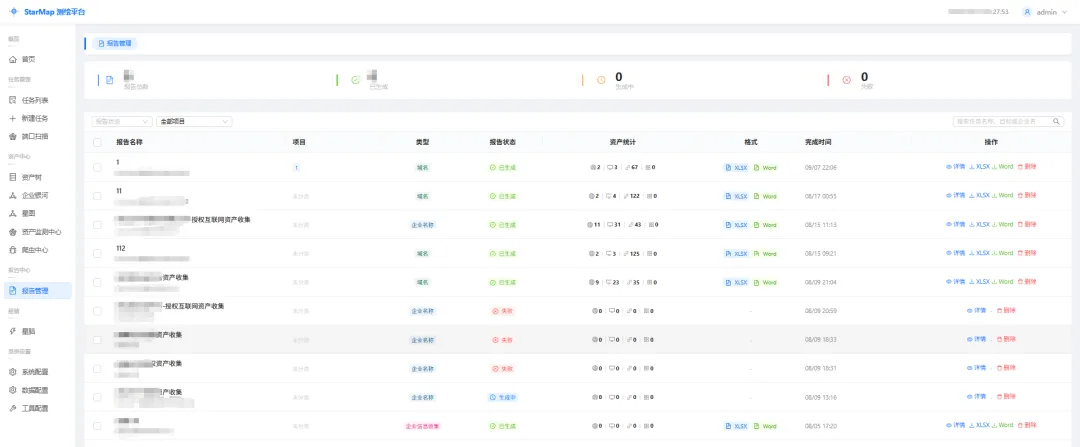Image resolution: width=1080 pixels, height=447 pixels.
Task: Click the 生成中 status badge
Action: click(x=503, y=397)
